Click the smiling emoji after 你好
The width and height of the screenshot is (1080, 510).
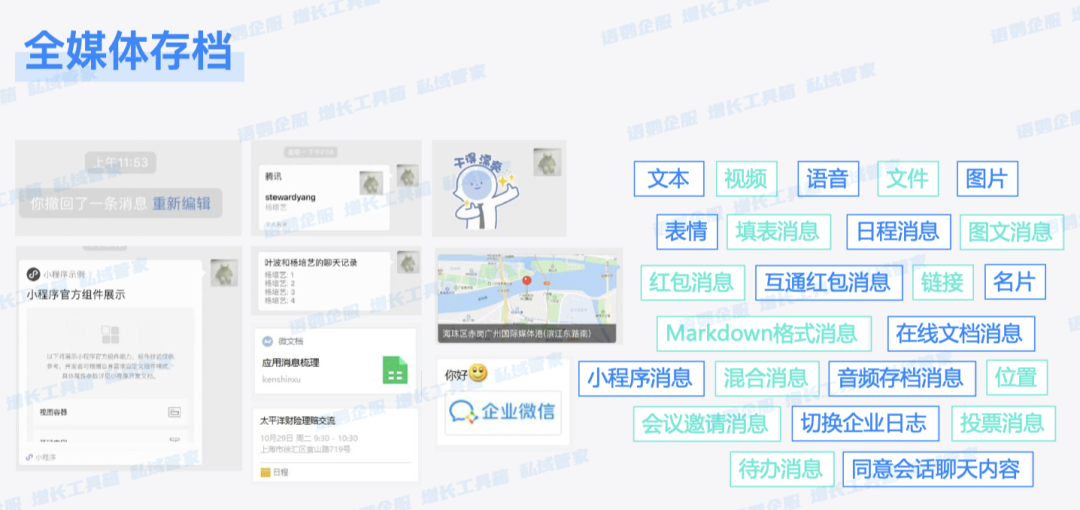(x=479, y=374)
